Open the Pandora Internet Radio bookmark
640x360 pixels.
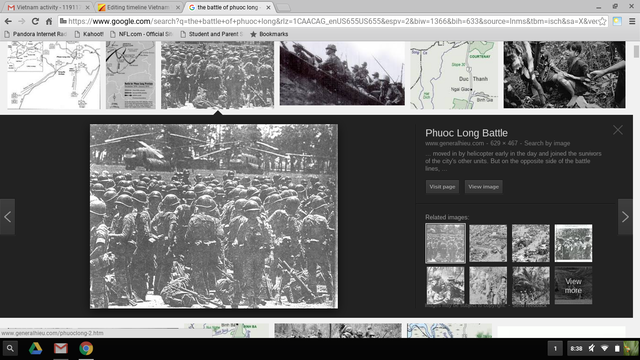point(36,34)
